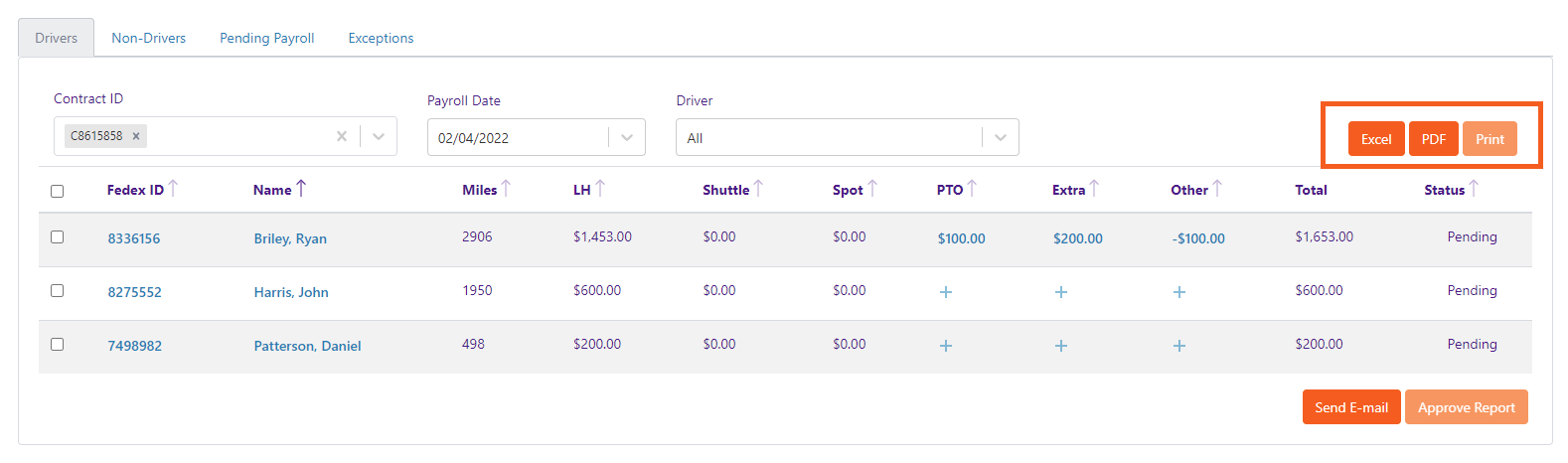Add Other adjustment for Harris, John
The width and height of the screenshot is (1568, 463).
(1179, 292)
